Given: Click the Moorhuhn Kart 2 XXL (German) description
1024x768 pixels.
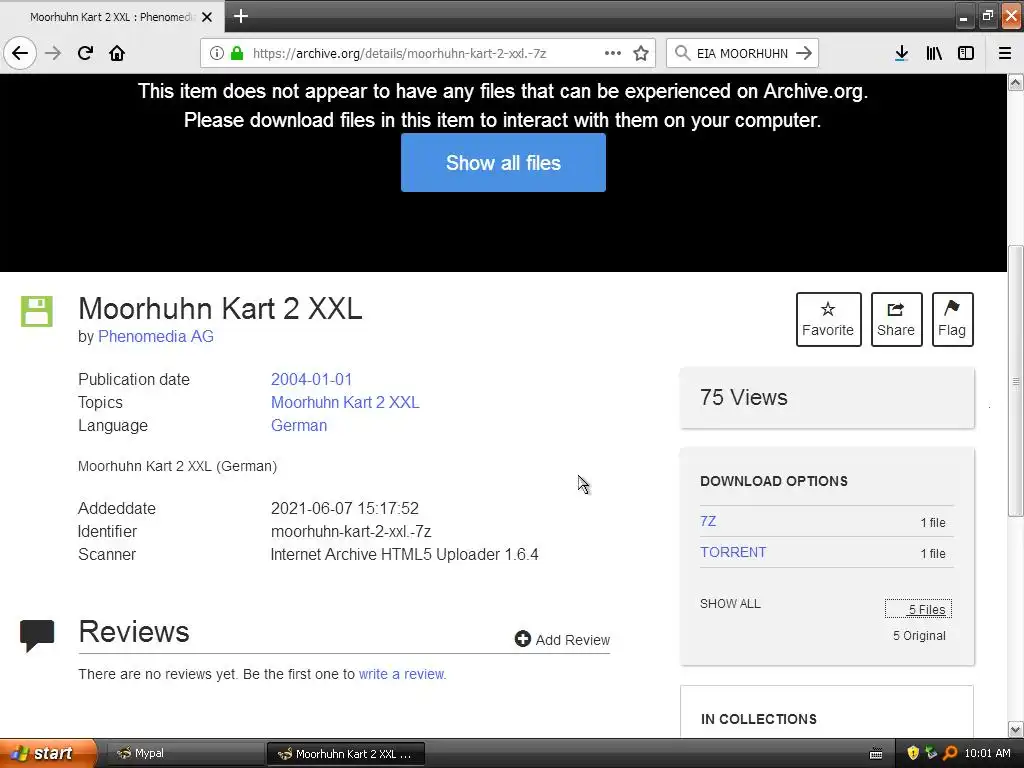Looking at the screenshot, I should pyautogui.click(x=178, y=466).
